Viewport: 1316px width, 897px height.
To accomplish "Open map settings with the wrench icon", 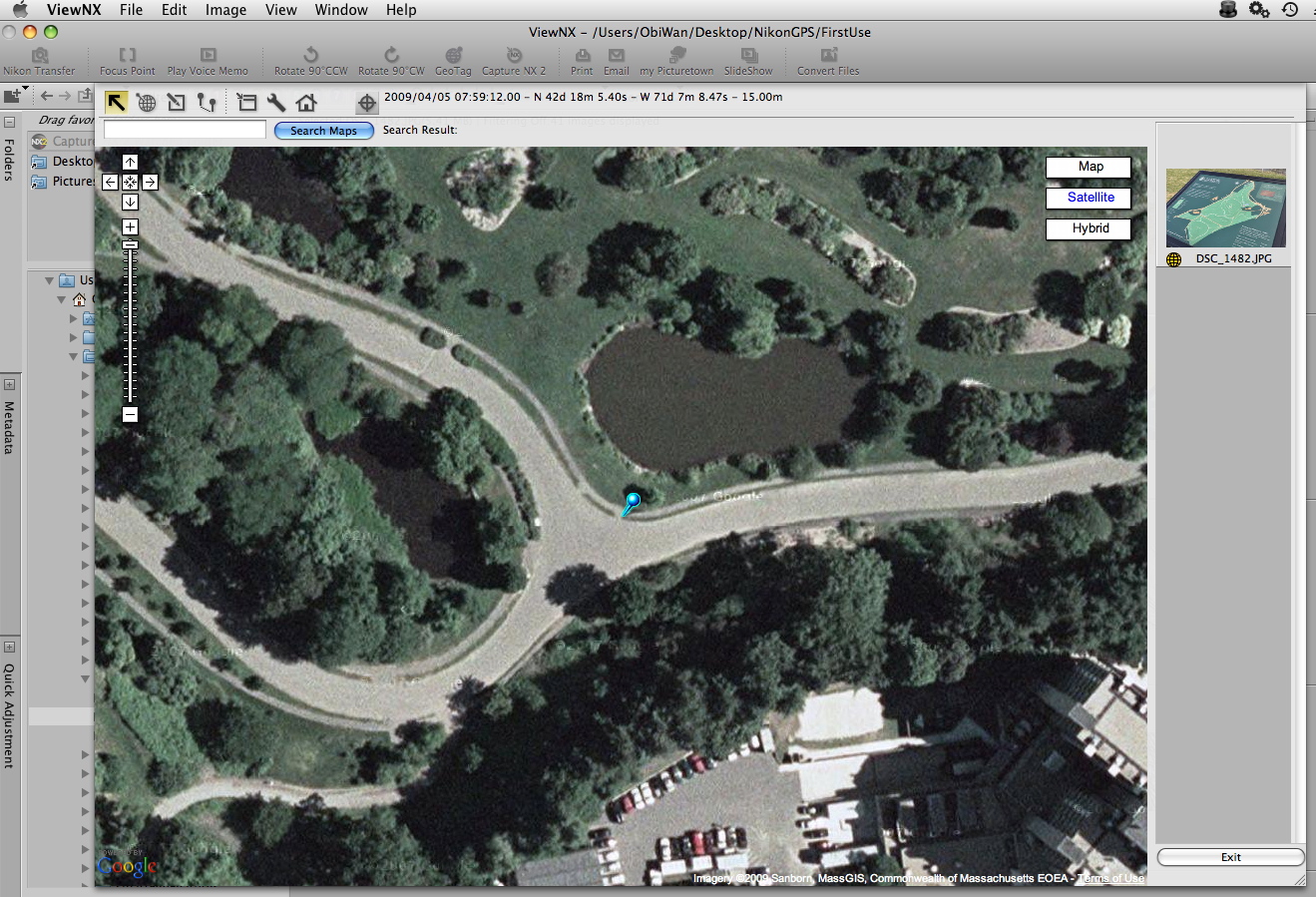I will (277, 102).
